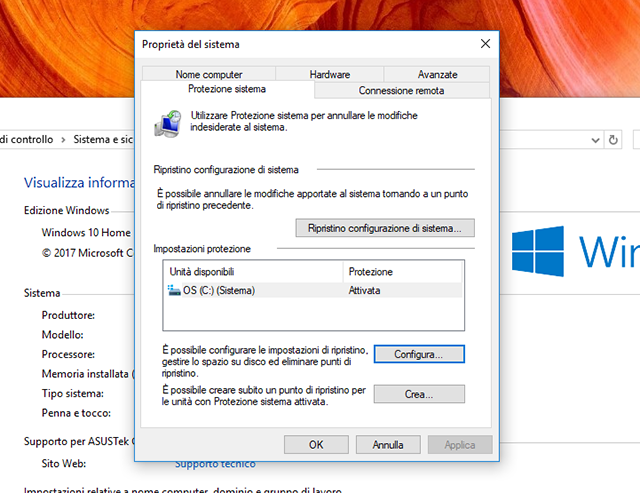Click the 'di controllo' breadcrumb item

pos(27,139)
